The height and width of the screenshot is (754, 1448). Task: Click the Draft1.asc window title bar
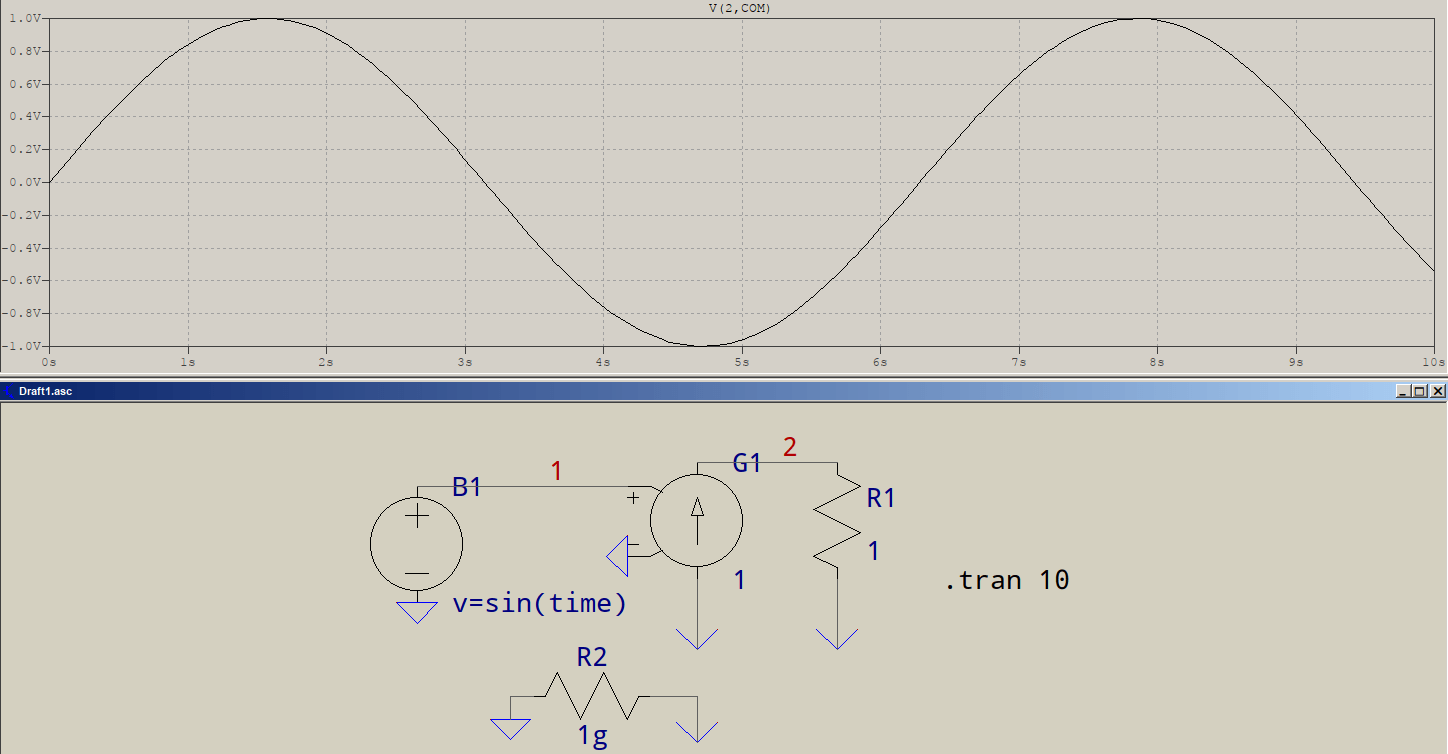pyautogui.click(x=724, y=391)
